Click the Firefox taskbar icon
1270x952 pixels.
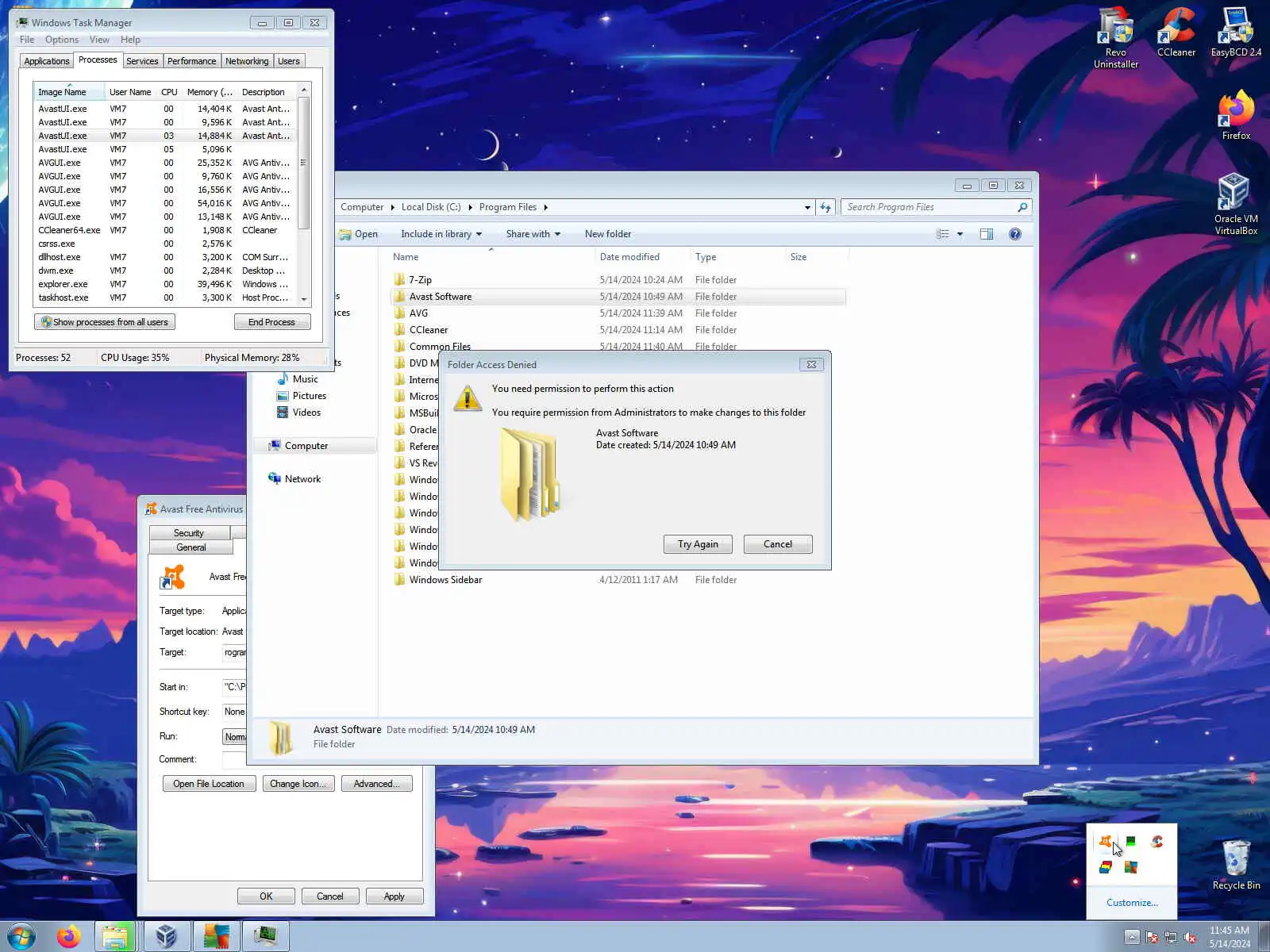(x=69, y=936)
